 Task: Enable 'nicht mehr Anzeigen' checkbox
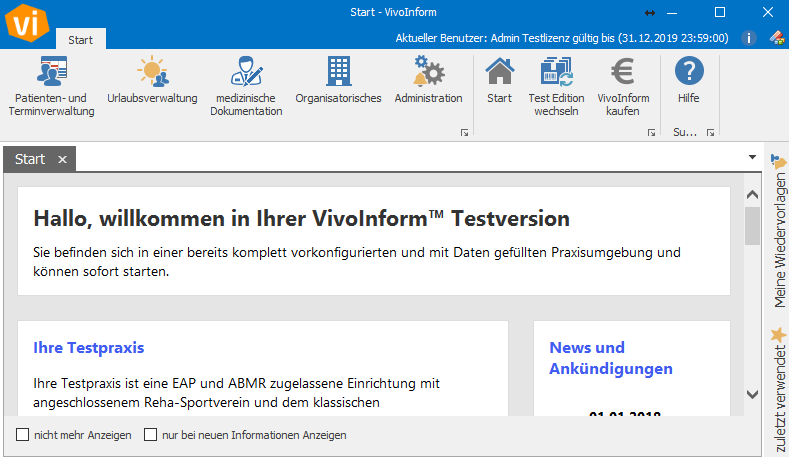[23, 434]
